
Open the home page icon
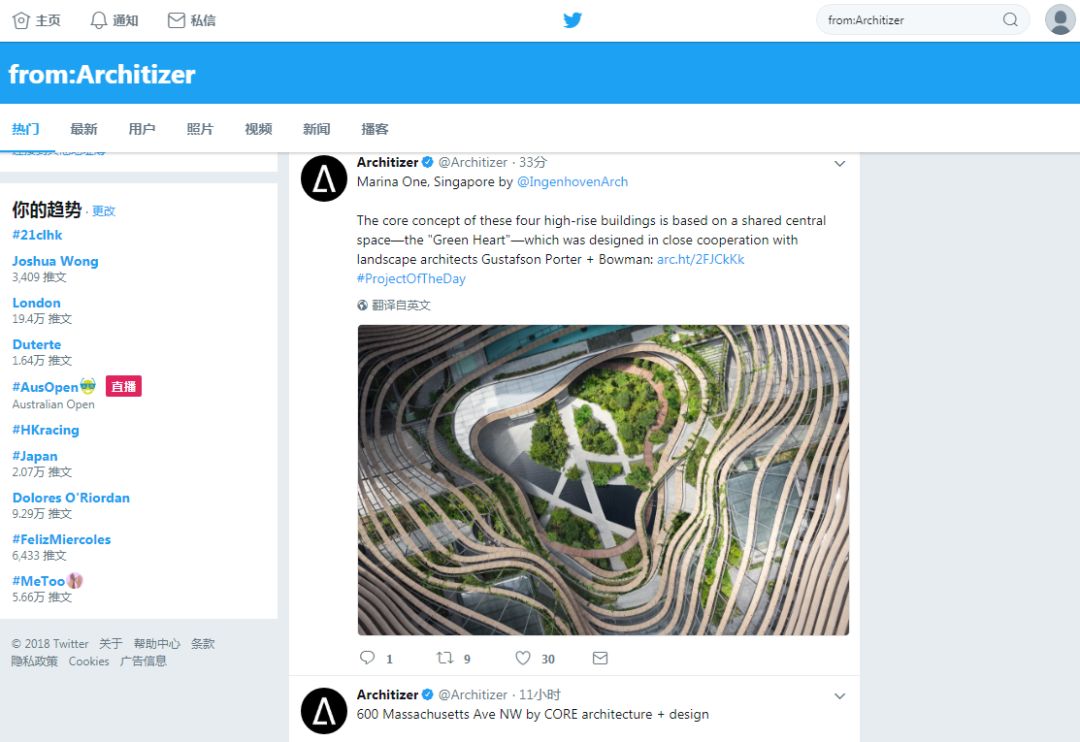(x=21, y=20)
